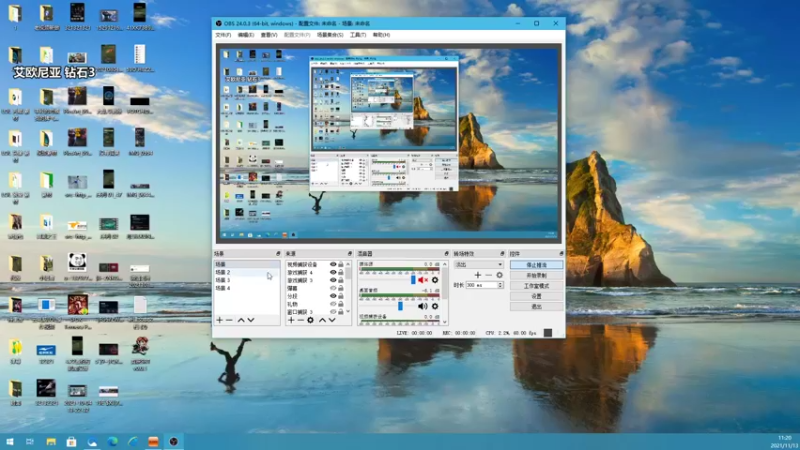Image resolution: width=800 pixels, height=450 pixels.
Task: Move the selected source down in the list
Action: [332, 320]
